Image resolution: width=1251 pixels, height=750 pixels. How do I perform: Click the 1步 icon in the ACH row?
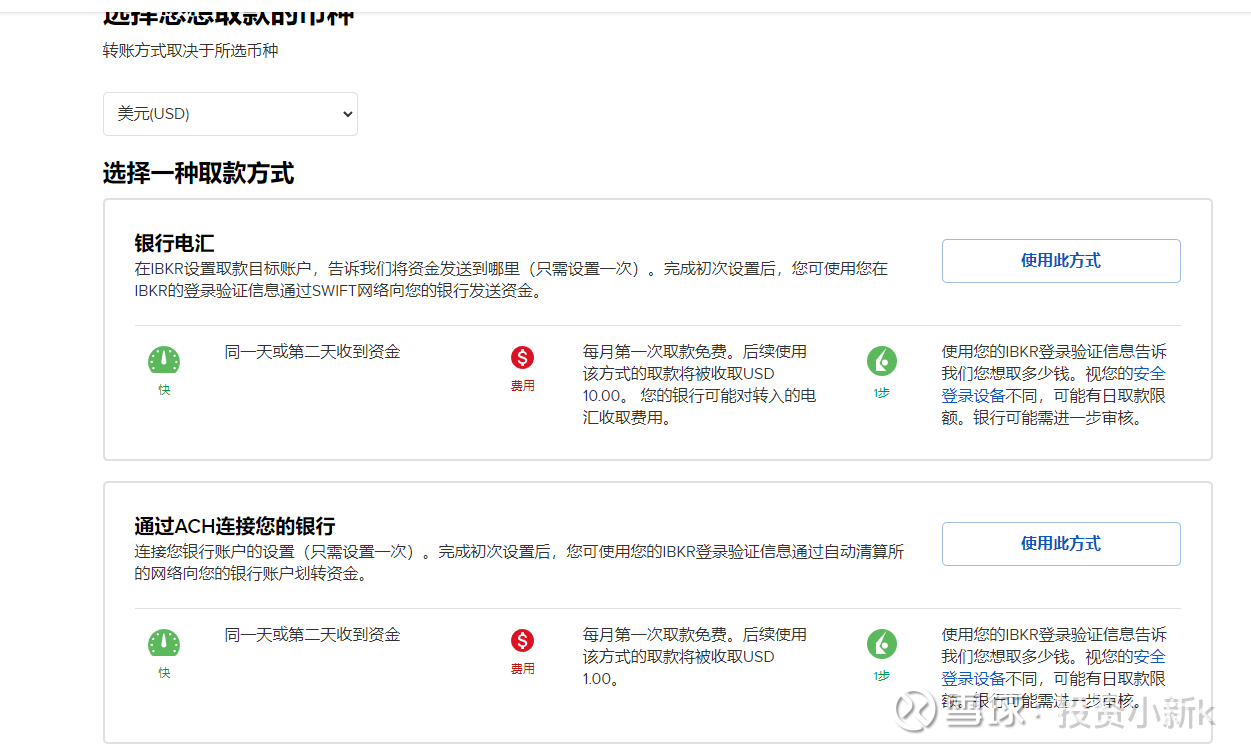882,643
